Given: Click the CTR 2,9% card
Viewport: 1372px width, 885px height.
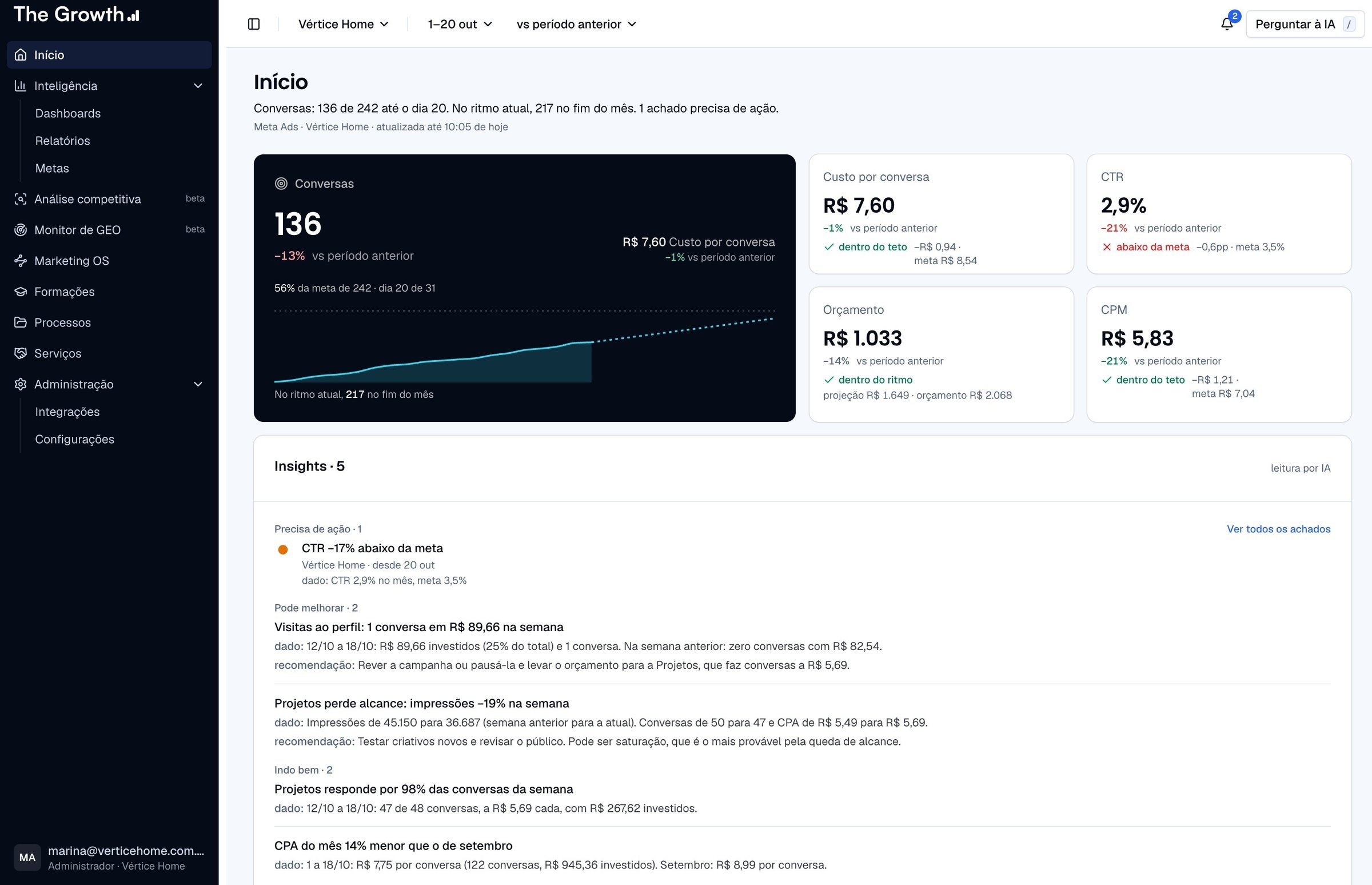Looking at the screenshot, I should coord(1219,214).
